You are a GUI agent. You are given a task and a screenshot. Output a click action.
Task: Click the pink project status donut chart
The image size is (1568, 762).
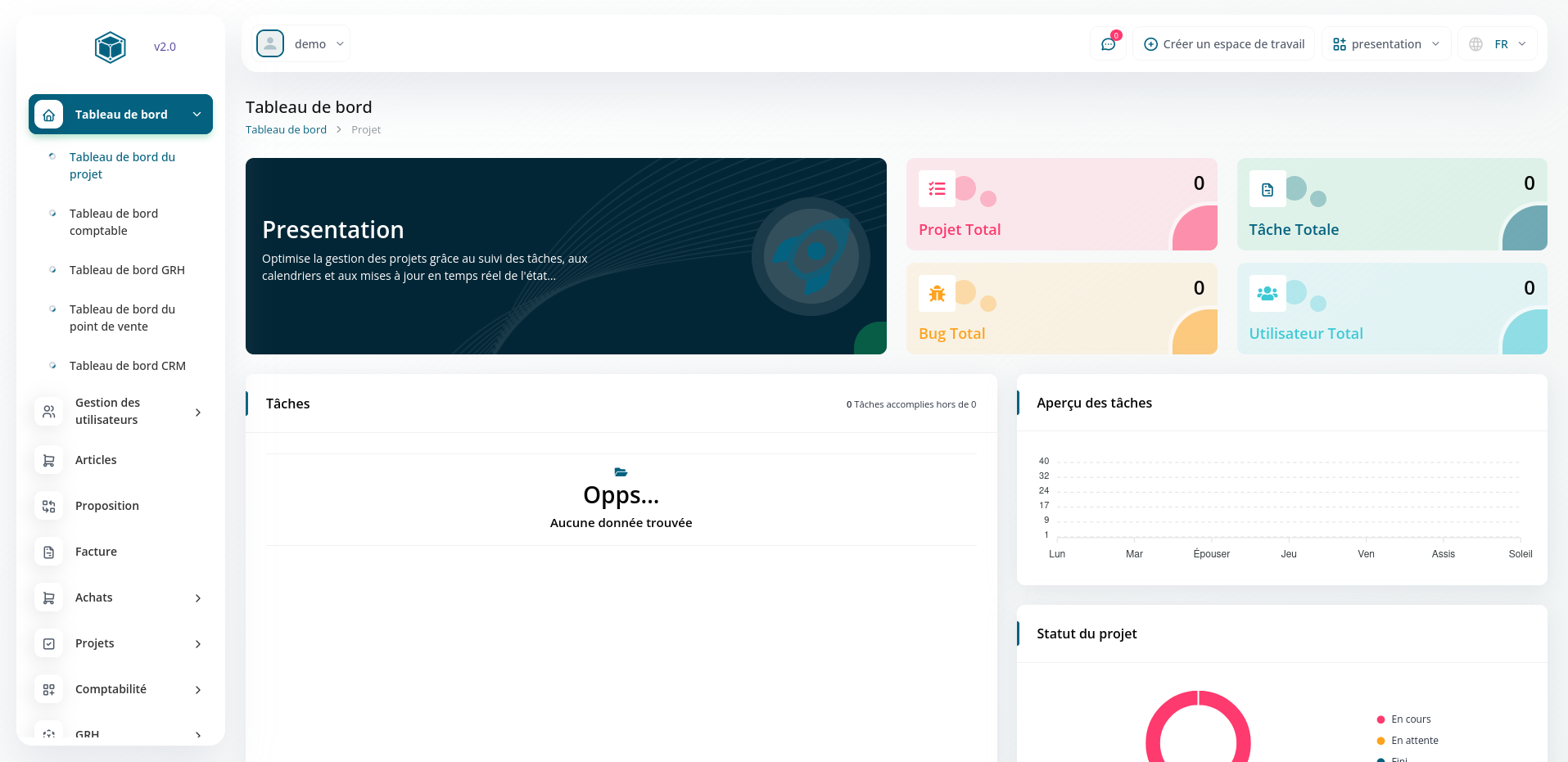[x=1155, y=727]
